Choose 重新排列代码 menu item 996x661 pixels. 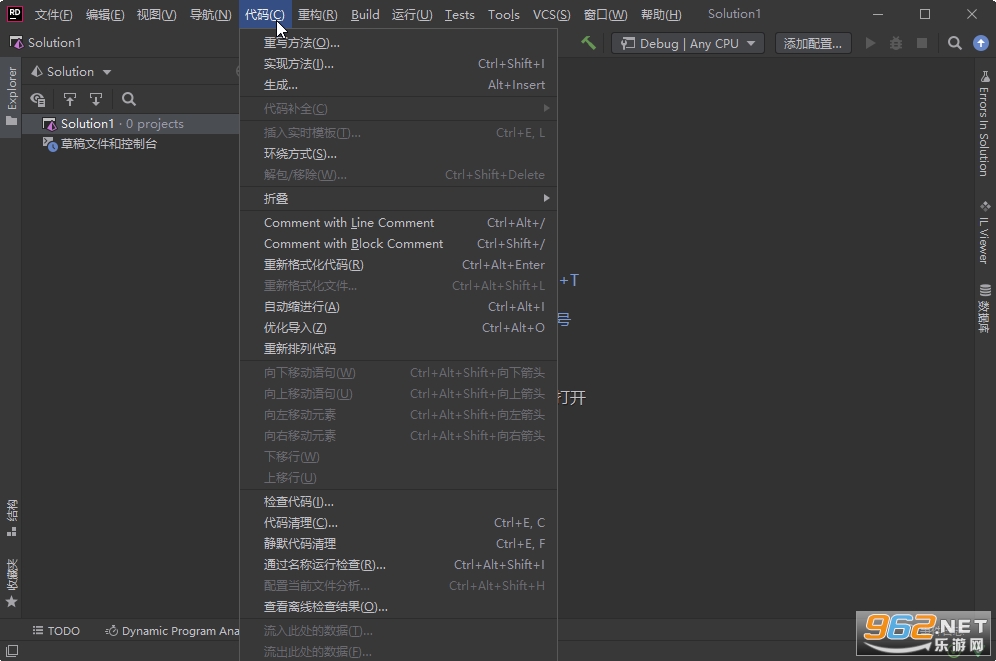tap(398, 349)
